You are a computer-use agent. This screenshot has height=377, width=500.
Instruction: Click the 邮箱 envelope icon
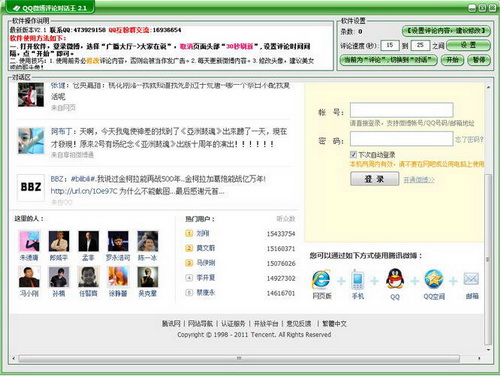[471, 279]
